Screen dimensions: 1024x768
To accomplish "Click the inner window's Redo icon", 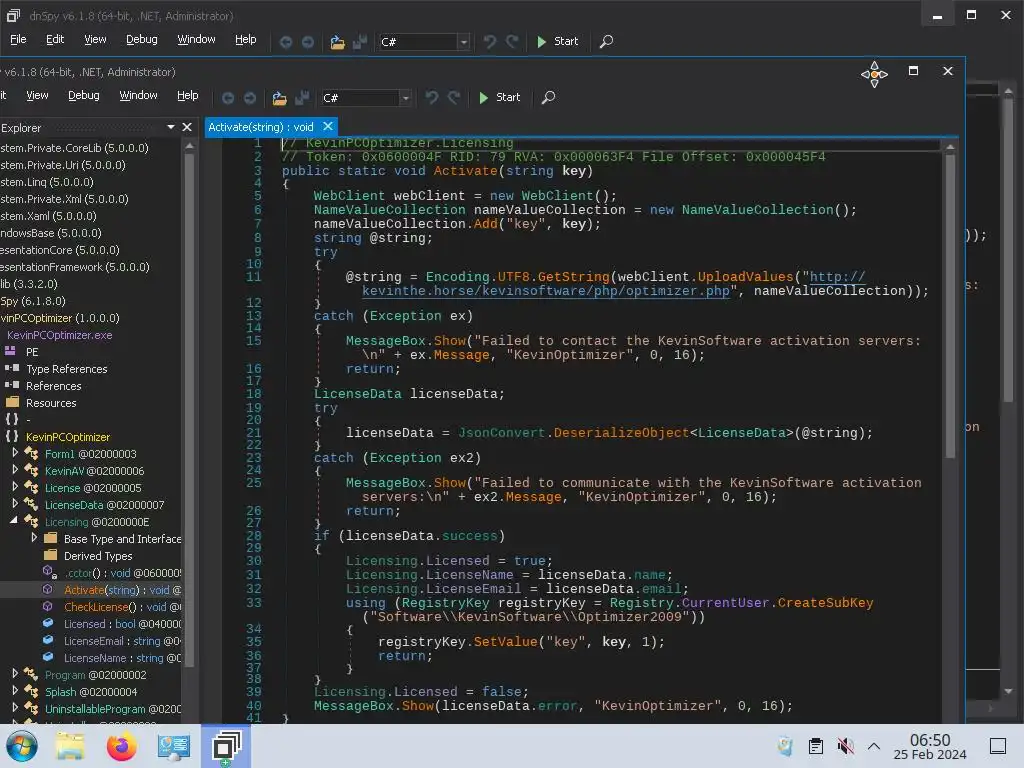I will click(x=455, y=98).
